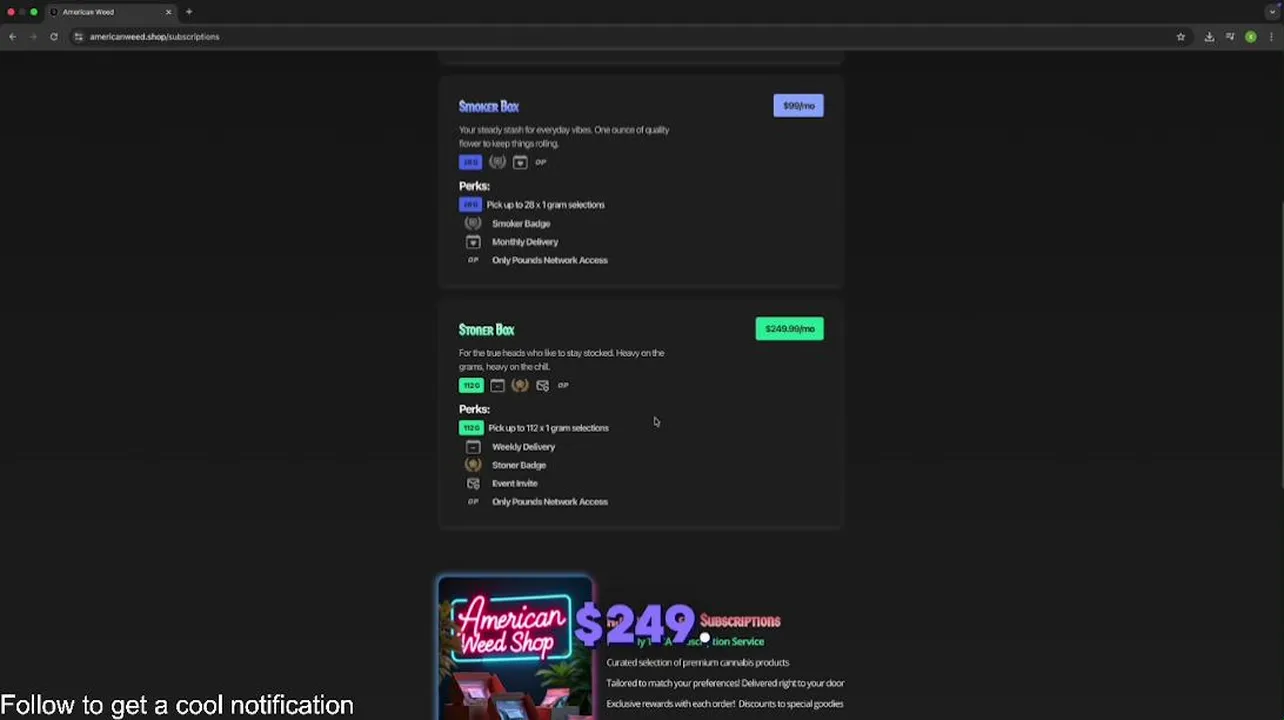
Task: Open the media control icon in toolbar
Action: click(x=1230, y=37)
